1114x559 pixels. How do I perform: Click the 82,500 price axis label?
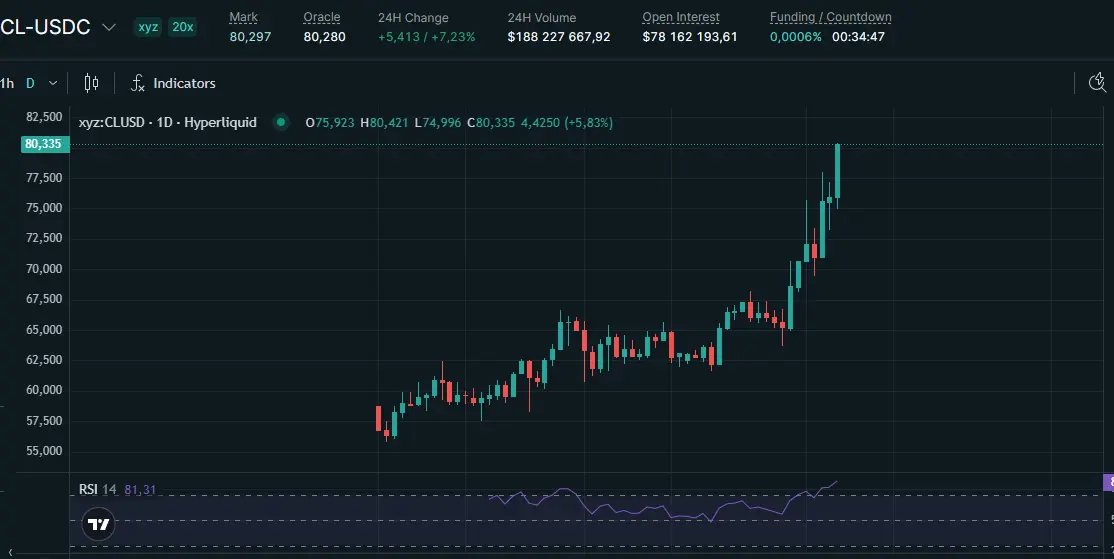coord(44,116)
